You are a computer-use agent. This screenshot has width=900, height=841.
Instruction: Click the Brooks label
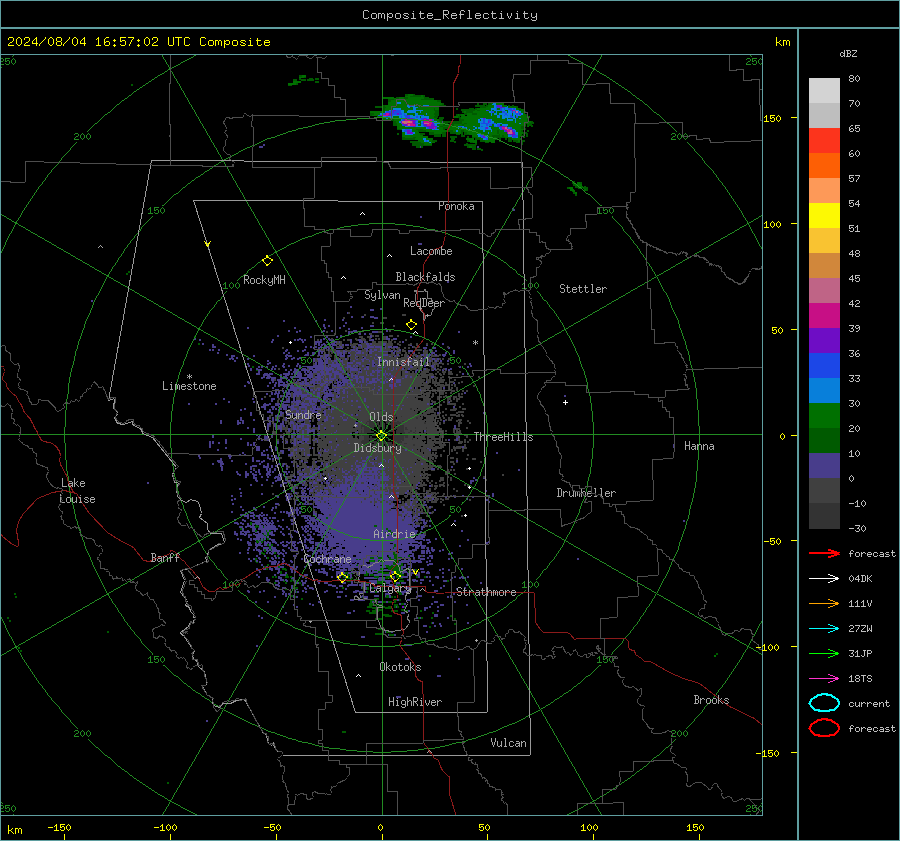[x=711, y=700]
